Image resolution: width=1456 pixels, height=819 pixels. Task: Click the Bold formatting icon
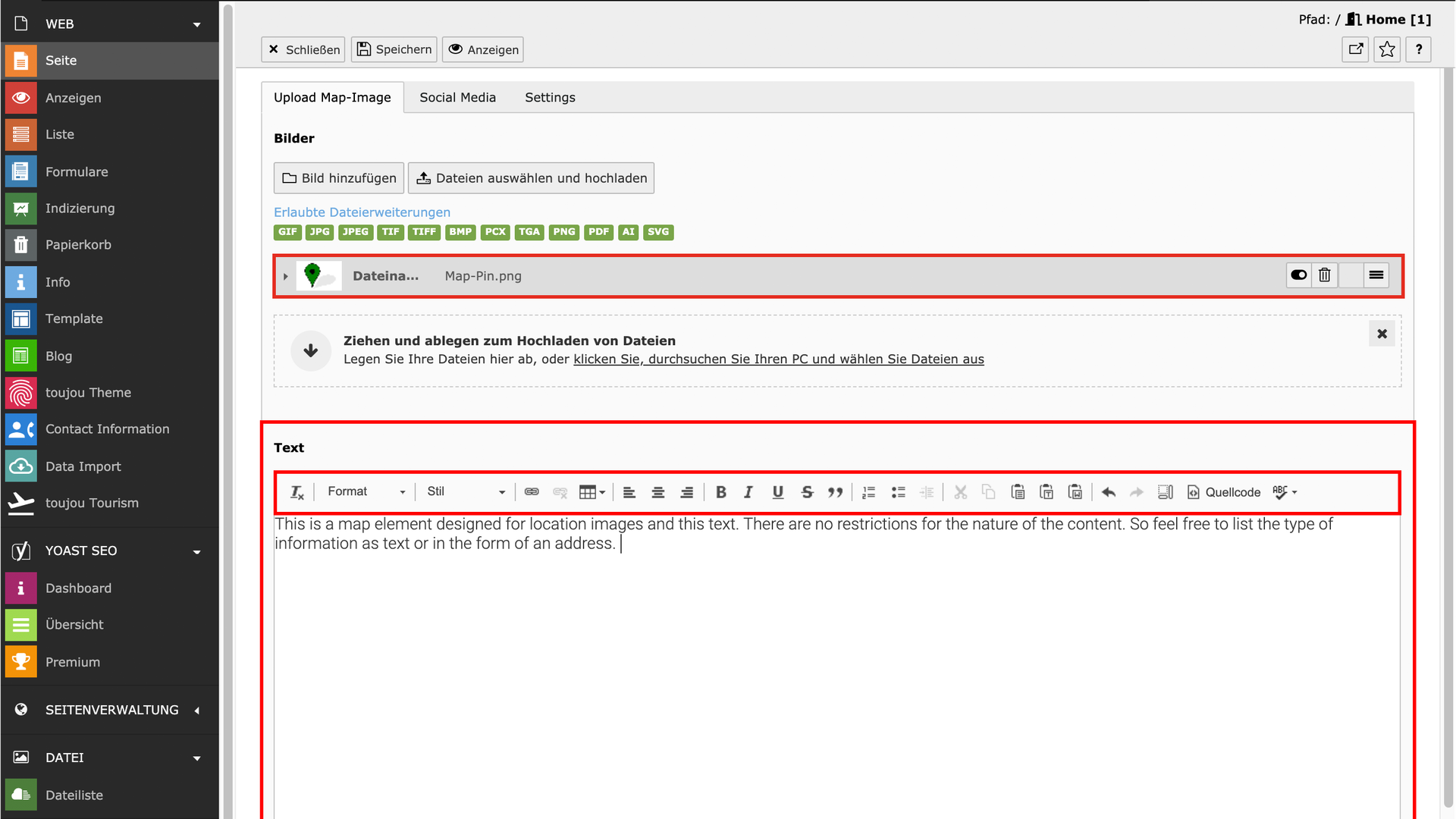pos(720,492)
